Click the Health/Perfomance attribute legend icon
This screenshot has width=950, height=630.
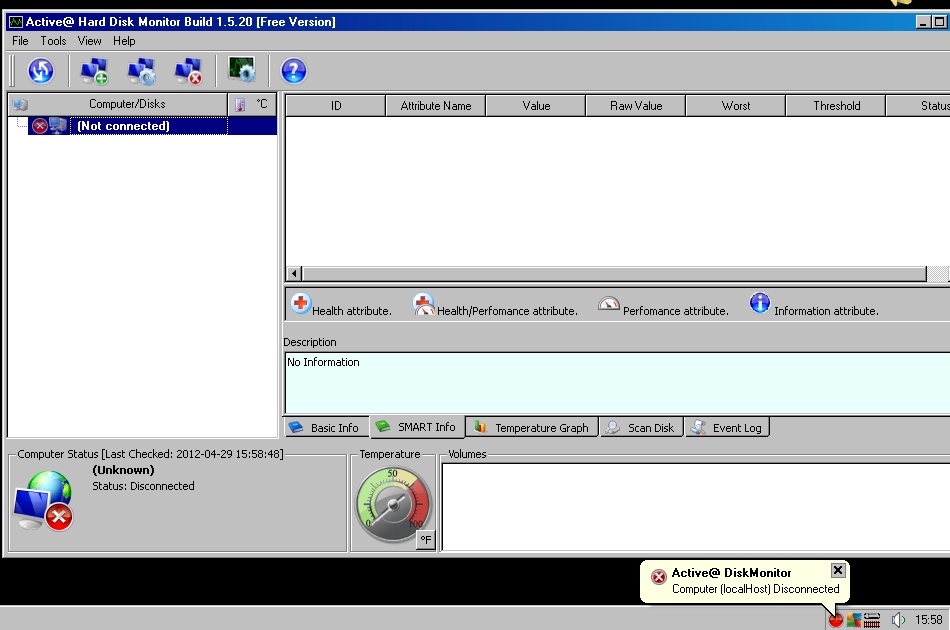point(424,304)
